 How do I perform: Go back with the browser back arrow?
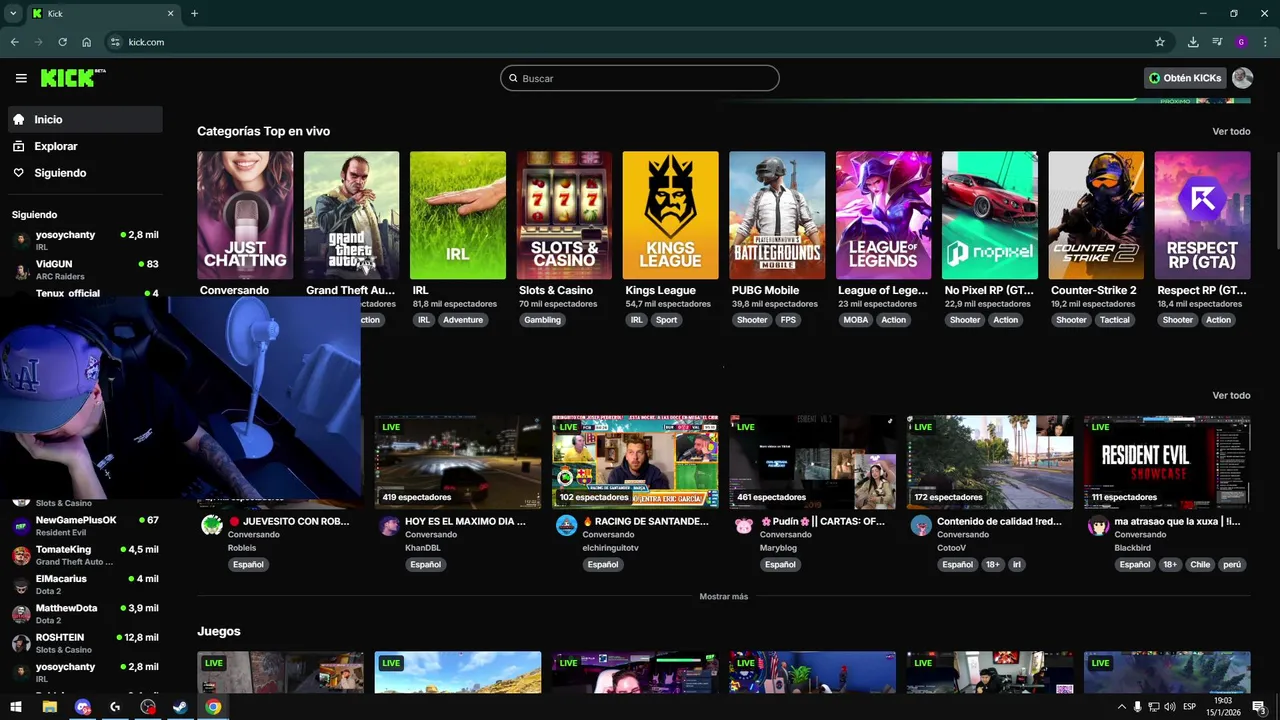pyautogui.click(x=14, y=42)
